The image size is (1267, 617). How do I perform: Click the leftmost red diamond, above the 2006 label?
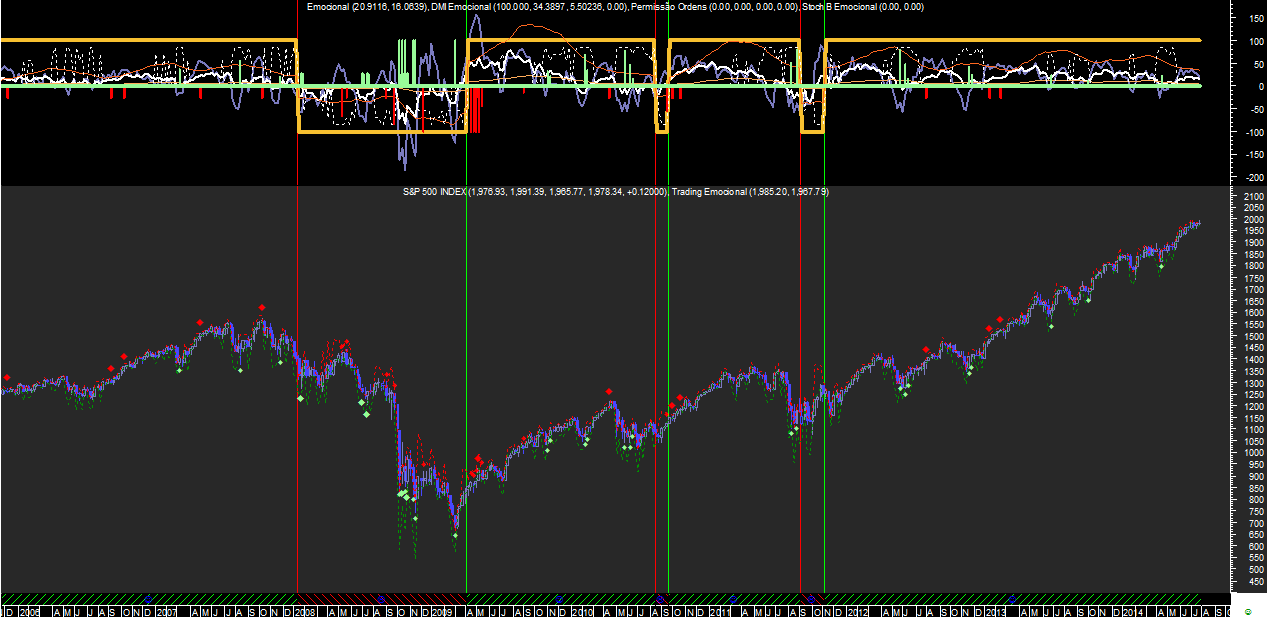coord(7,378)
